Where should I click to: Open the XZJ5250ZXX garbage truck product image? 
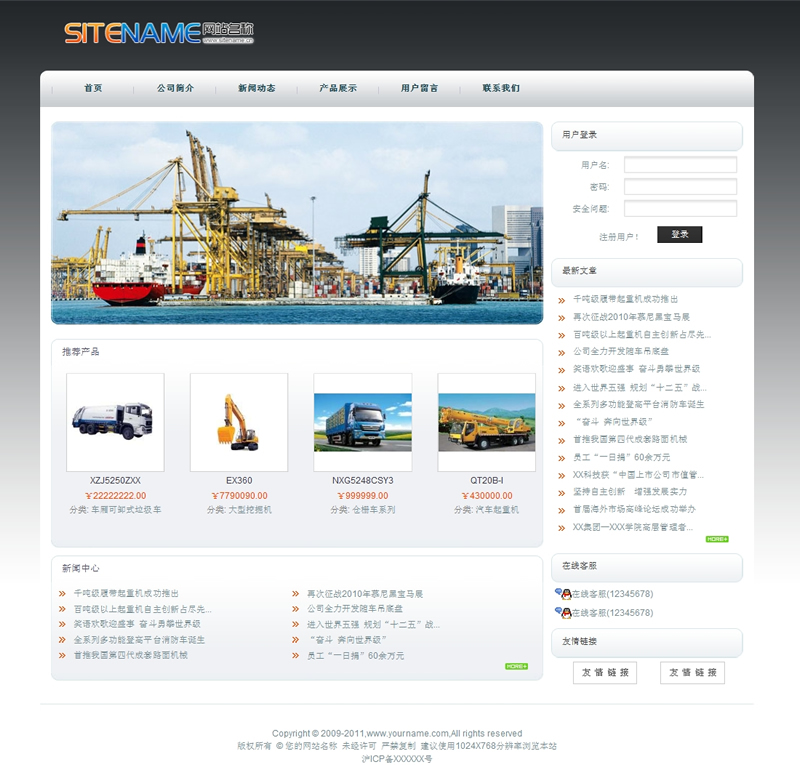115,422
